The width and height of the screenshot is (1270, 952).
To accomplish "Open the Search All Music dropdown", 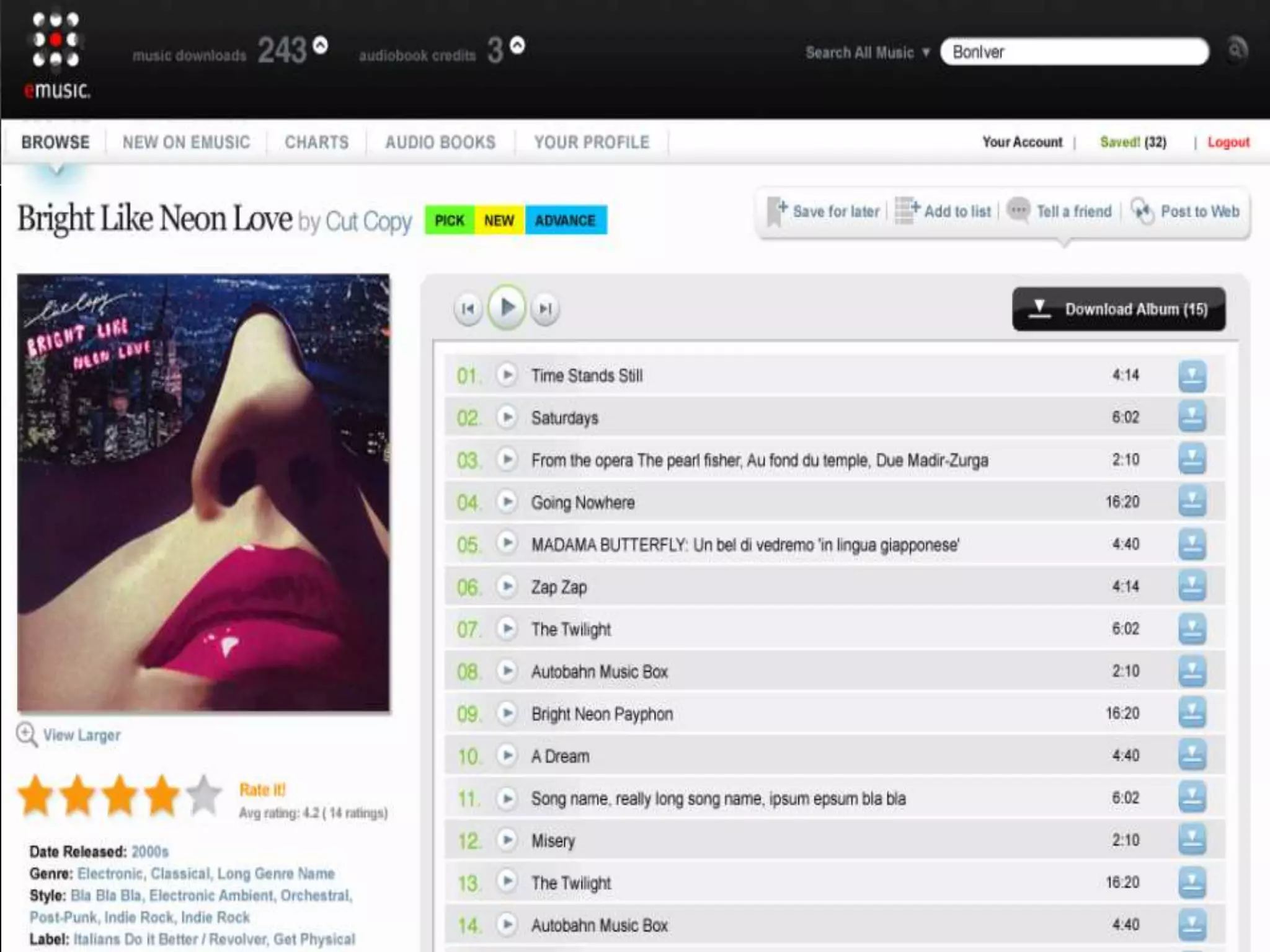I will 867,53.
